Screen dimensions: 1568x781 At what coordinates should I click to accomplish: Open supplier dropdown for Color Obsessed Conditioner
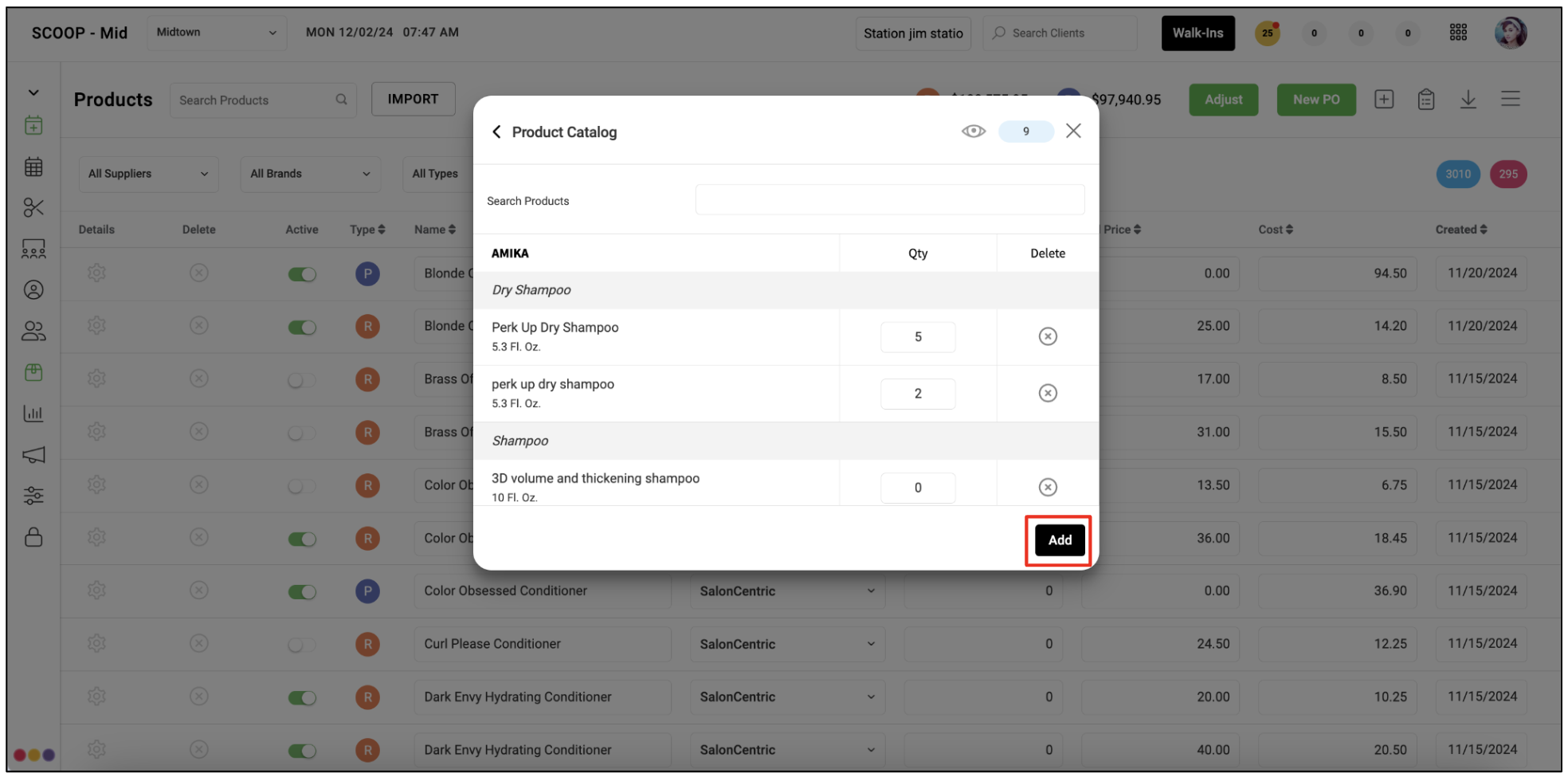(787, 591)
